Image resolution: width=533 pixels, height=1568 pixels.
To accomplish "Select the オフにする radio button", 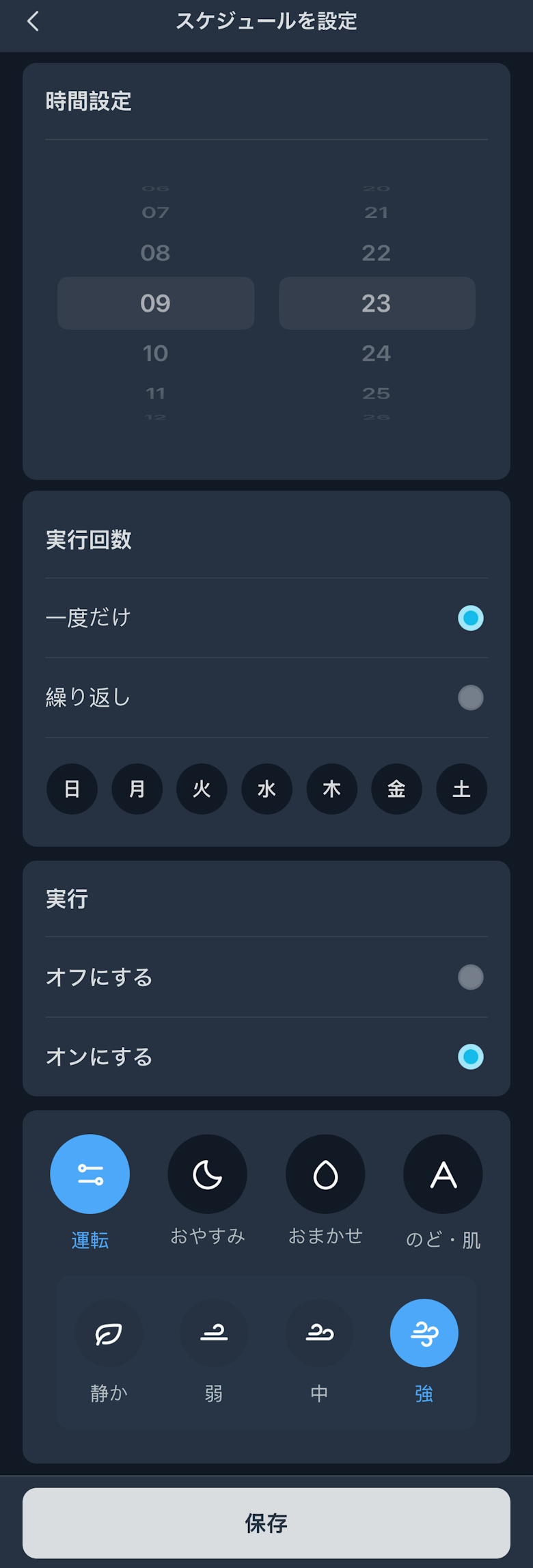I will 470,977.
